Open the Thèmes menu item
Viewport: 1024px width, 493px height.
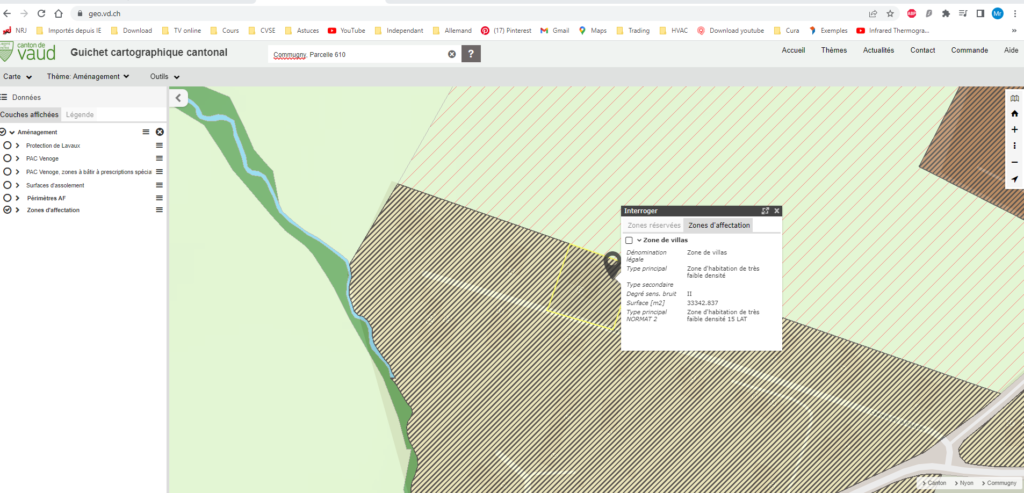tap(834, 50)
